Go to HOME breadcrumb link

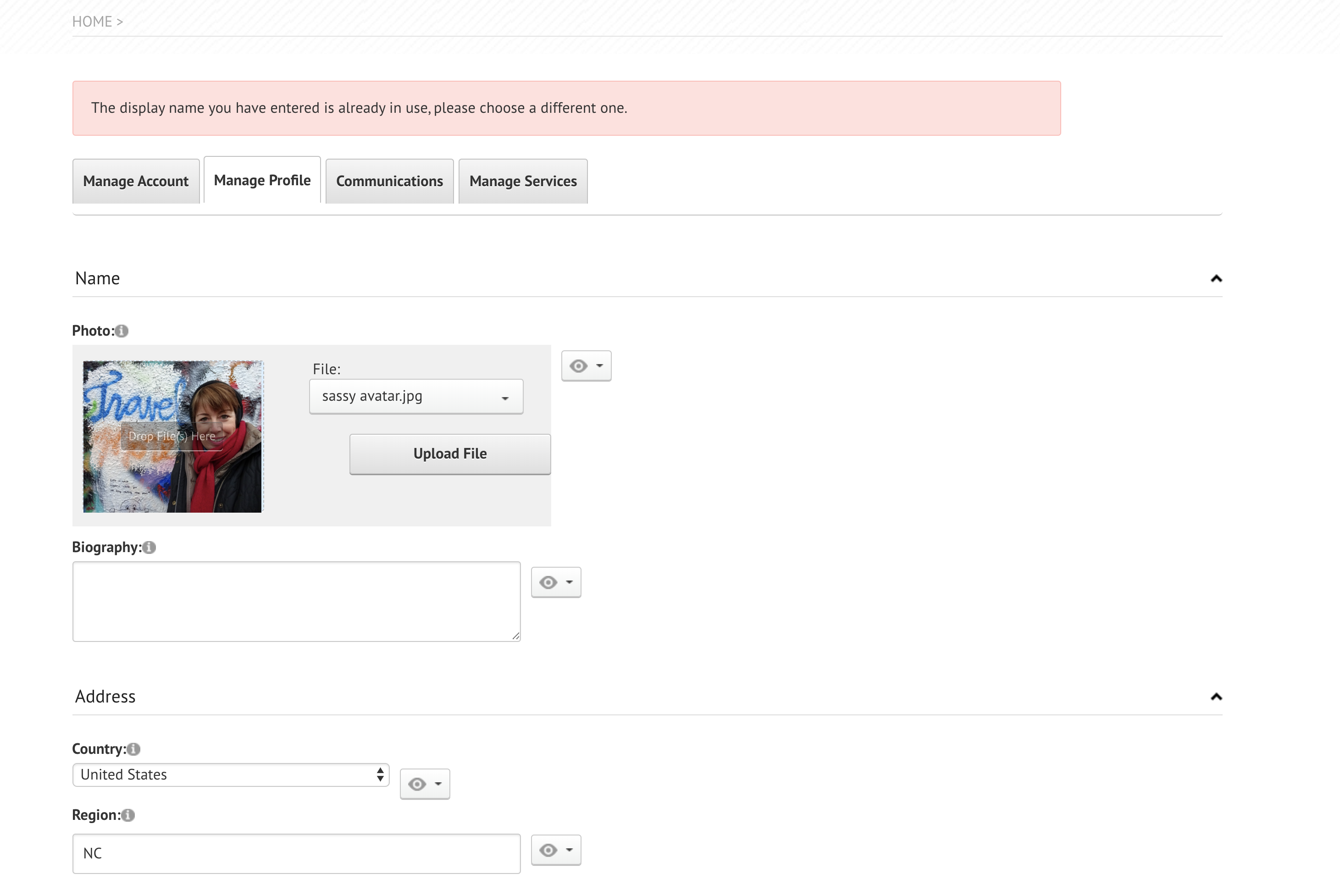pos(92,22)
